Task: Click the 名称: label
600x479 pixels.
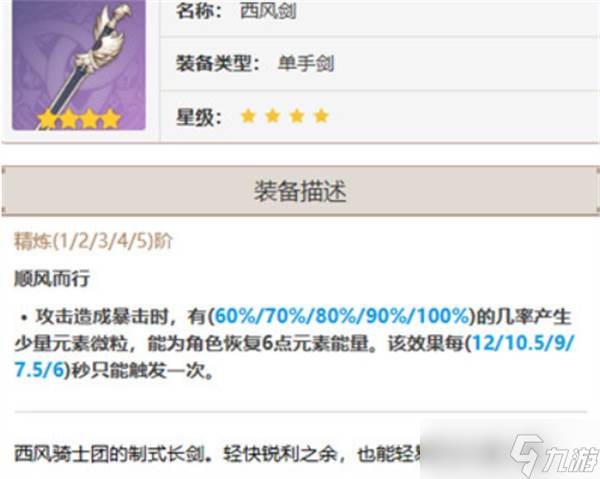Action: point(199,11)
